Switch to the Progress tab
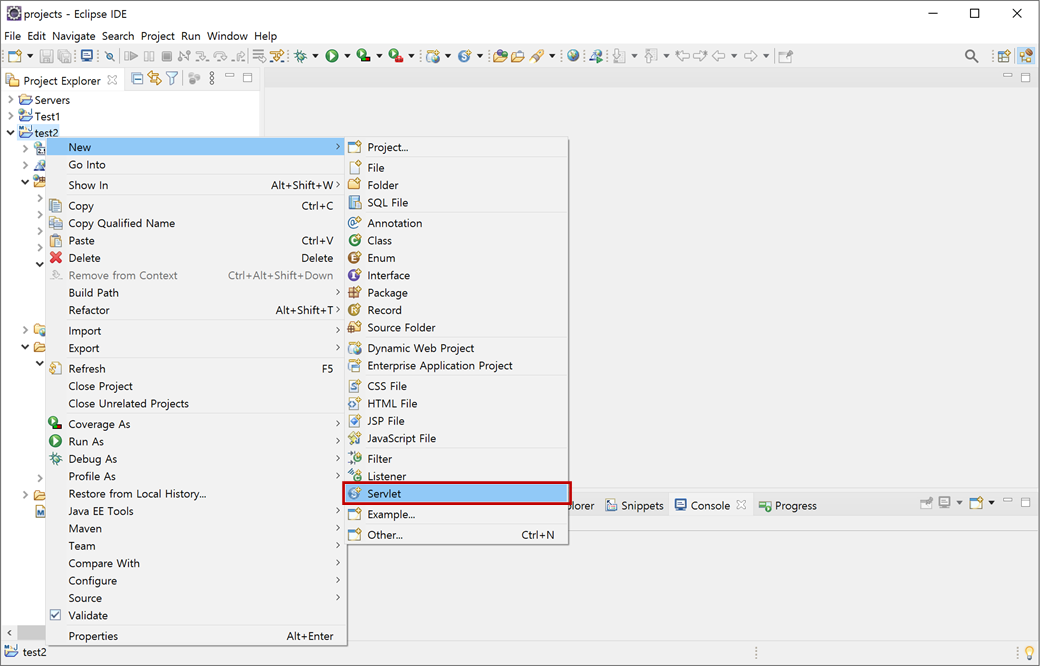Image resolution: width=1040 pixels, height=666 pixels. (x=788, y=505)
